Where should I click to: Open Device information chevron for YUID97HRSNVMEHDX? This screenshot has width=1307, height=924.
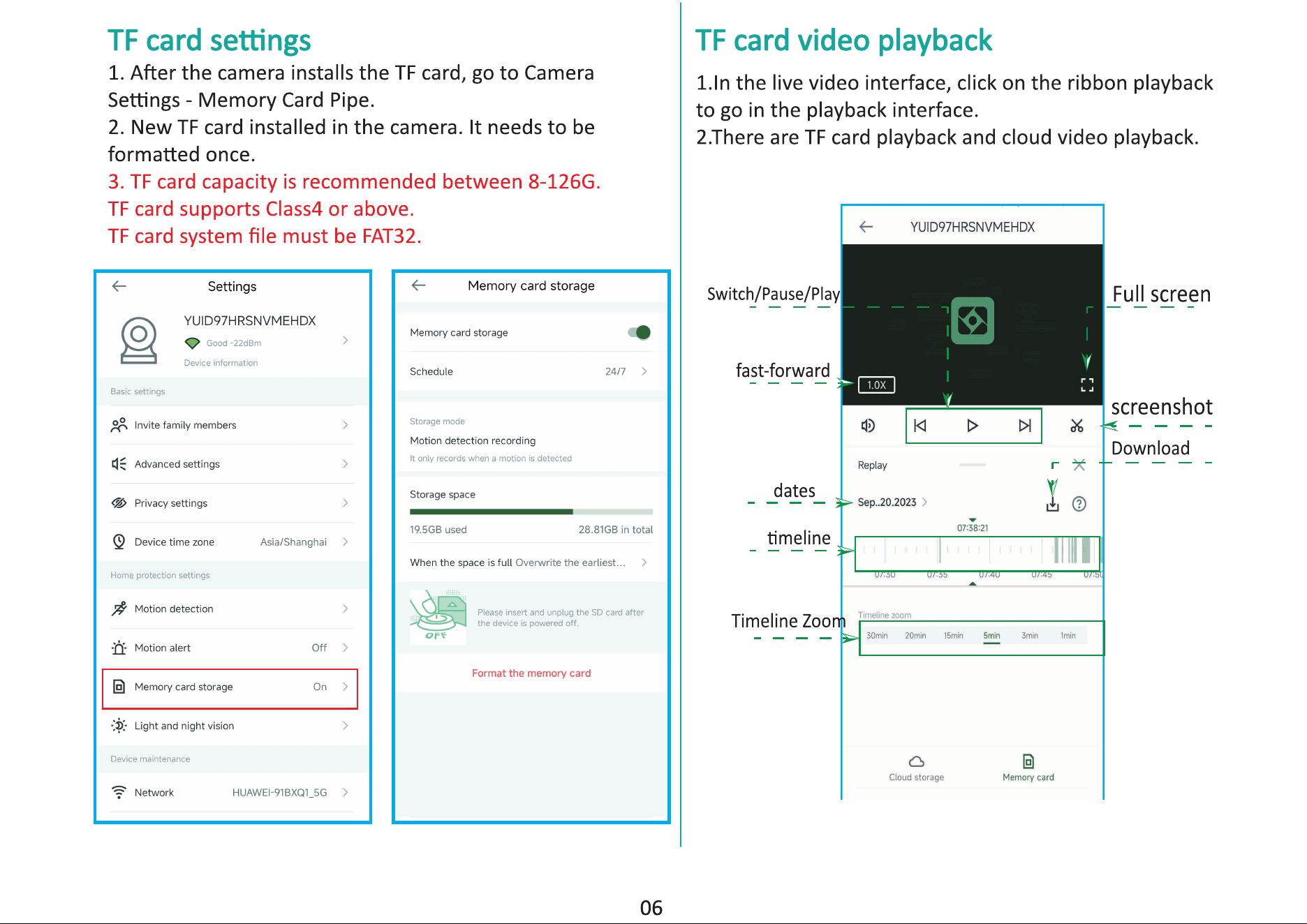tap(346, 341)
